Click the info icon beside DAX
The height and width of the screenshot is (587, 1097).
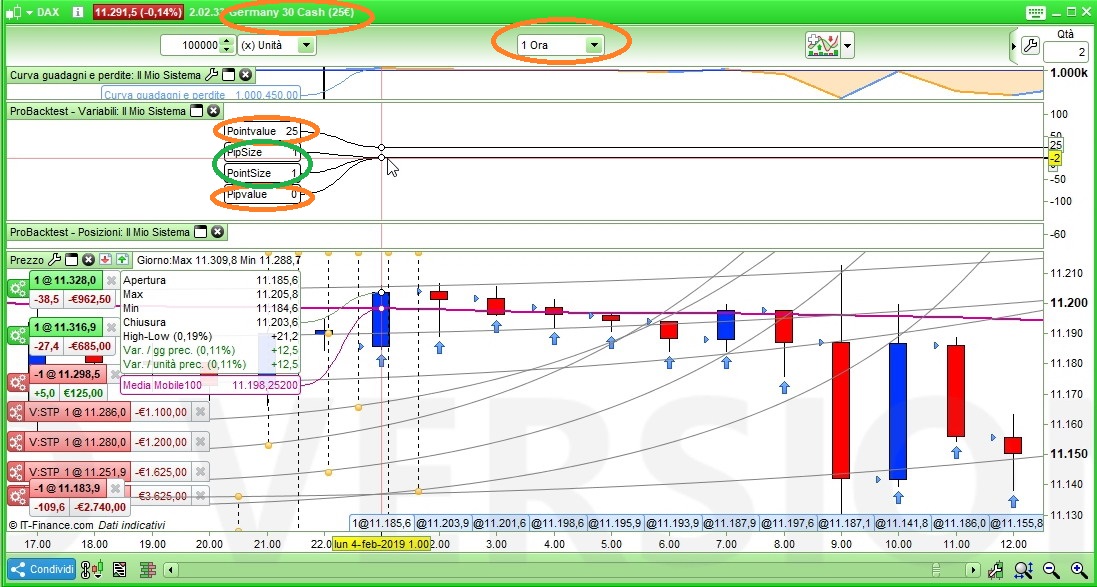coord(78,12)
